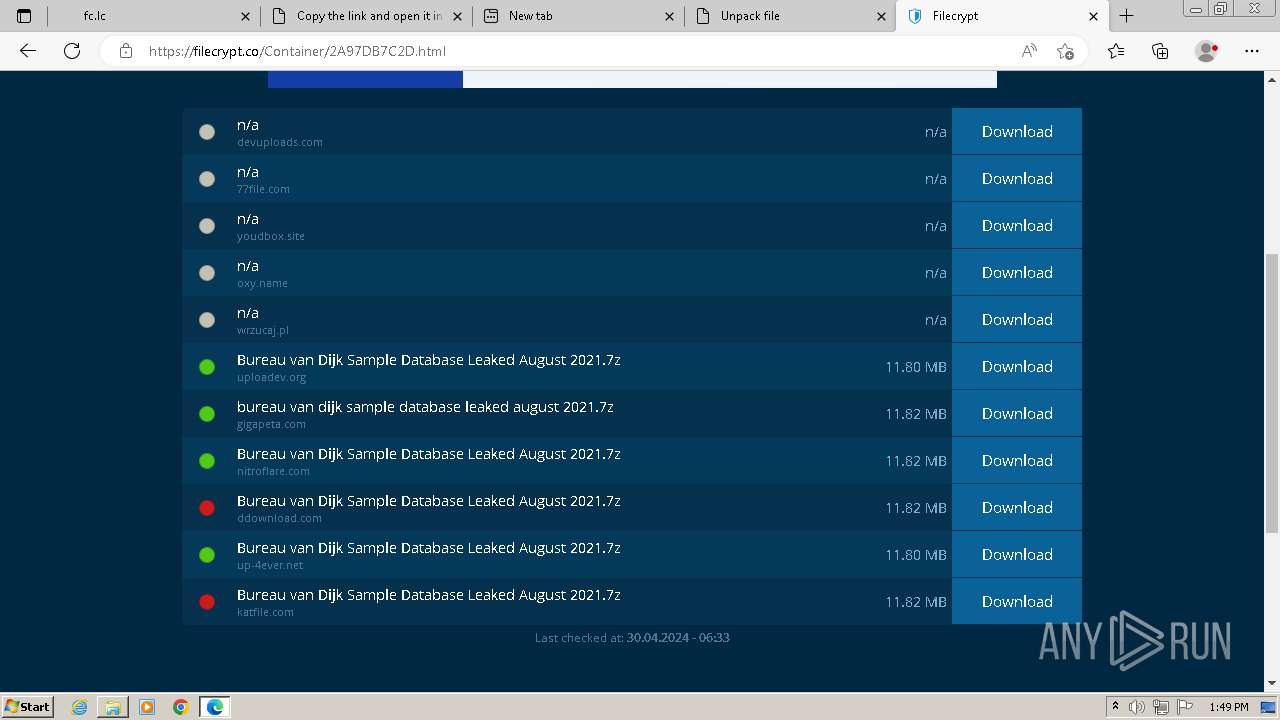This screenshot has height=720, width=1280.
Task: Open the Collections icon
Action: point(1160,51)
